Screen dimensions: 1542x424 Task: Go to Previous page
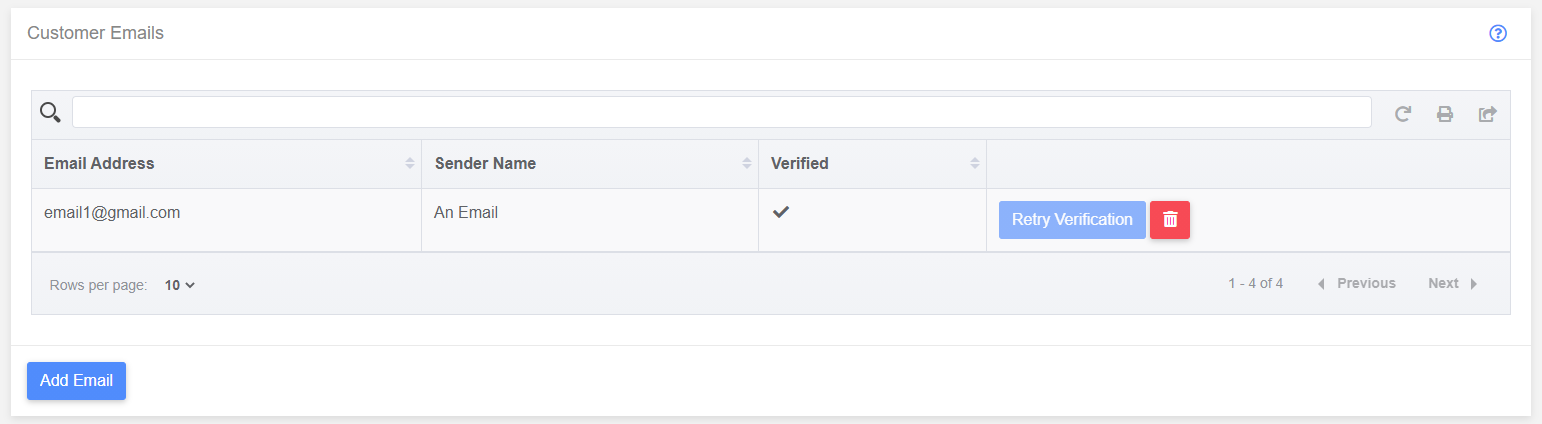point(1356,283)
